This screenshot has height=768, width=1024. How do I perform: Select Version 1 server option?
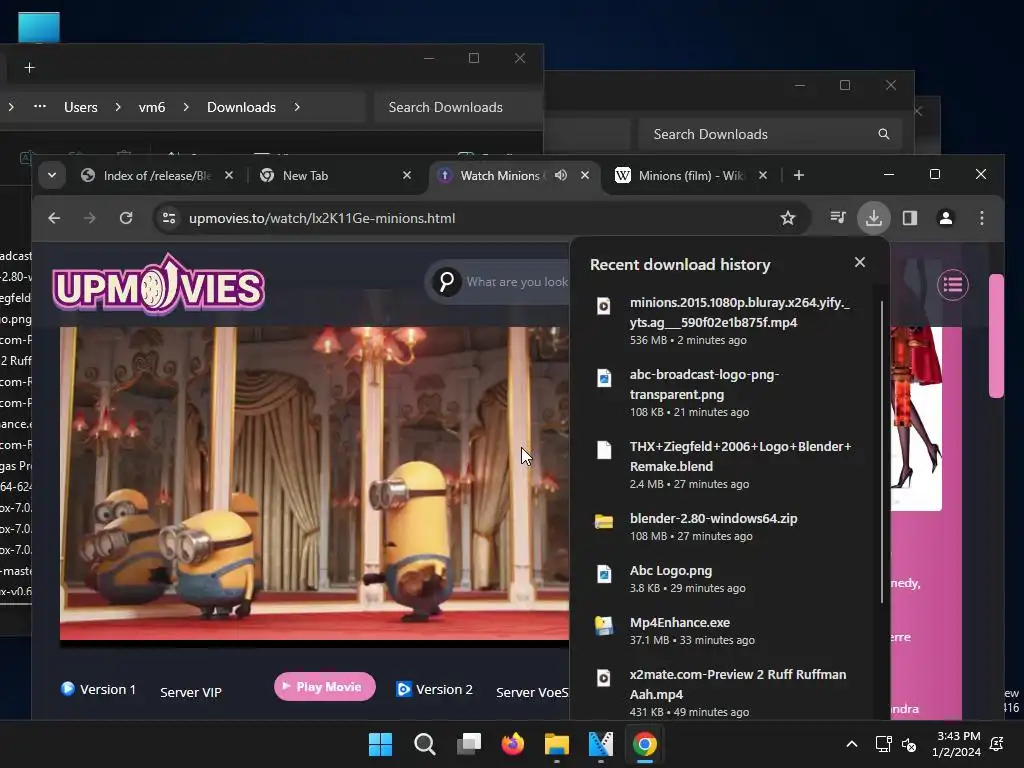(99, 689)
